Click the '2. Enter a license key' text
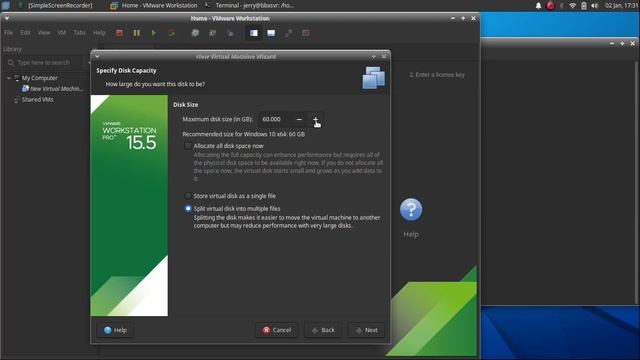This screenshot has width=640, height=360. (x=437, y=75)
